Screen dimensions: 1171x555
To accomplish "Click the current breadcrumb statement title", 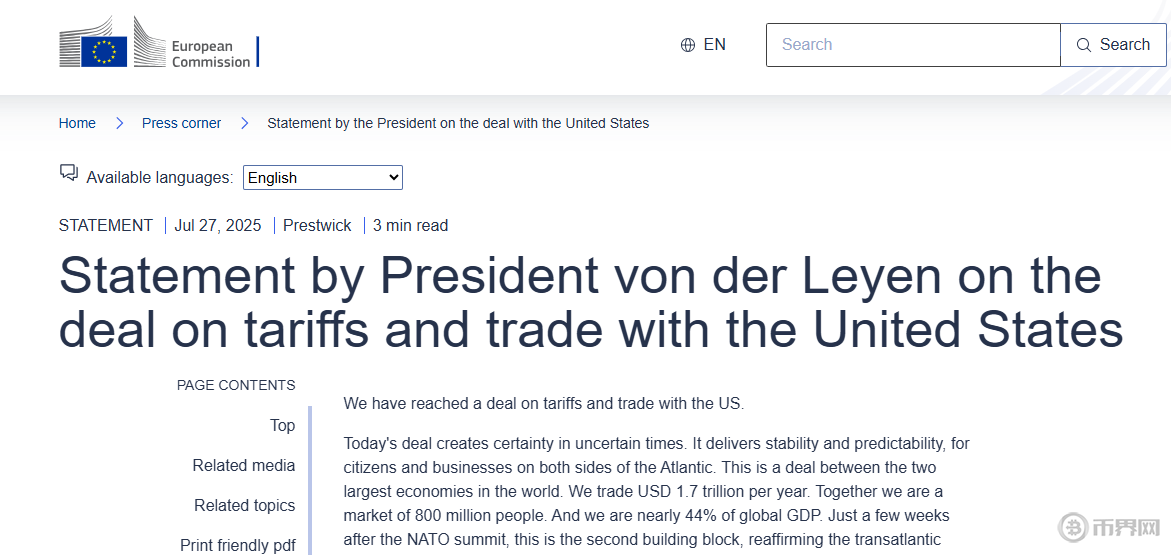I will coord(458,123).
